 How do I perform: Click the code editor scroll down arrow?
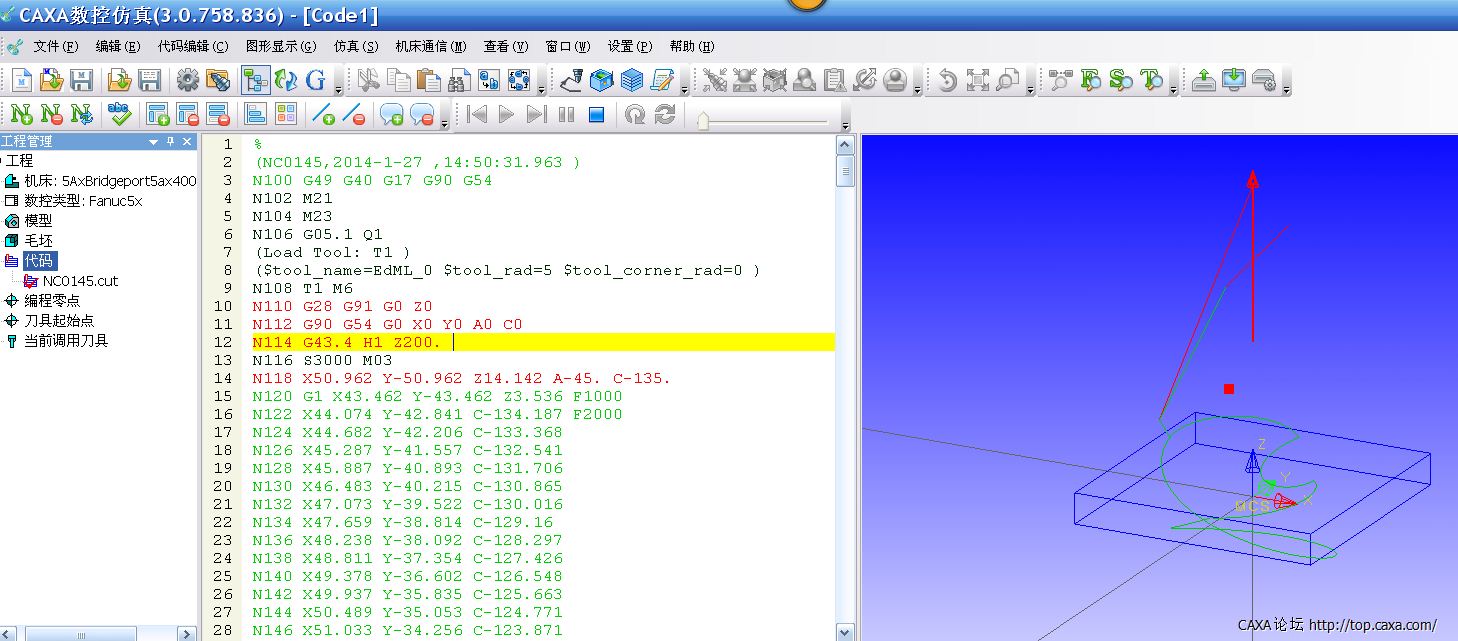click(846, 632)
